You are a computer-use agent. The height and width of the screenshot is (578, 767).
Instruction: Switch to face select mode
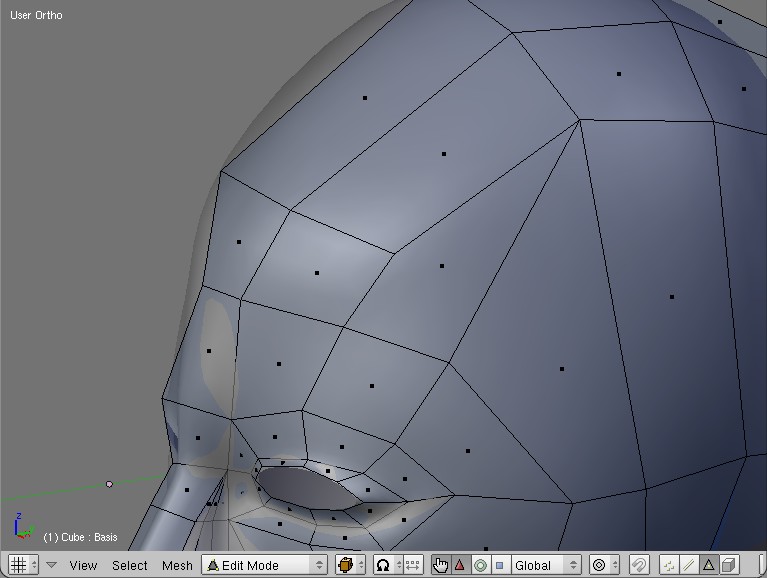[x=708, y=565]
